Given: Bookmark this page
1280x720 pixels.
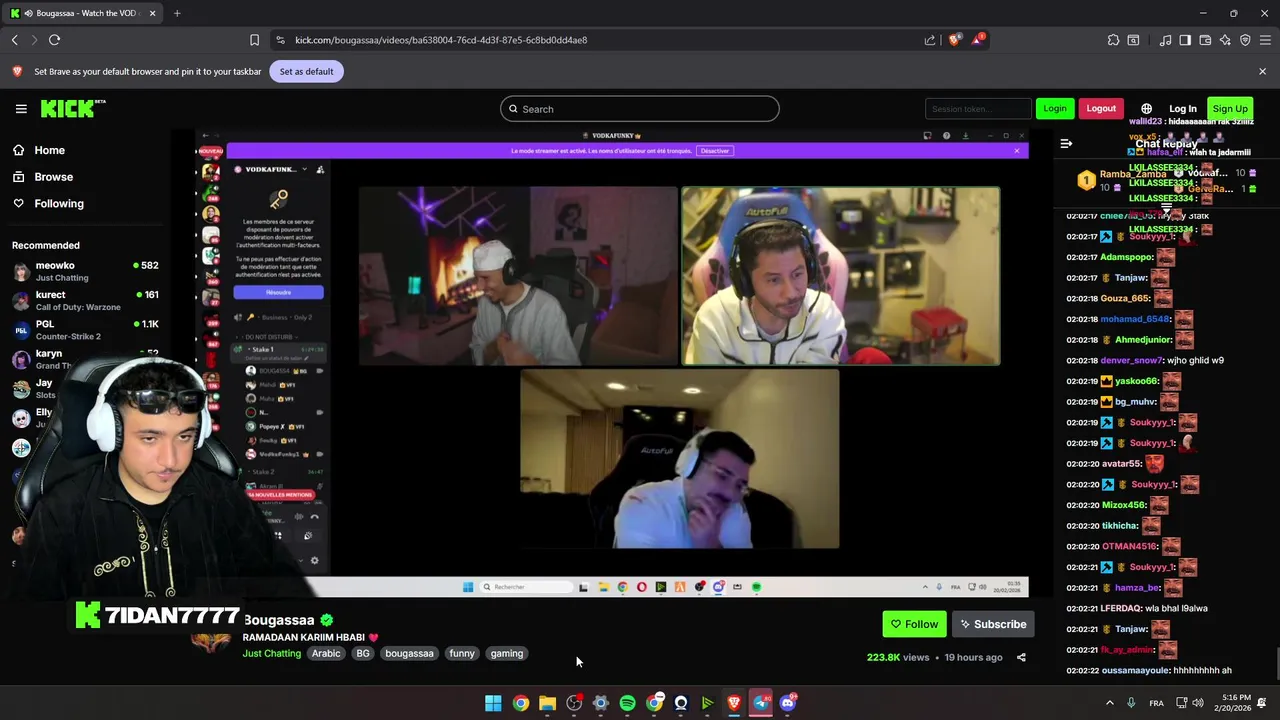Looking at the screenshot, I should click(x=254, y=40).
